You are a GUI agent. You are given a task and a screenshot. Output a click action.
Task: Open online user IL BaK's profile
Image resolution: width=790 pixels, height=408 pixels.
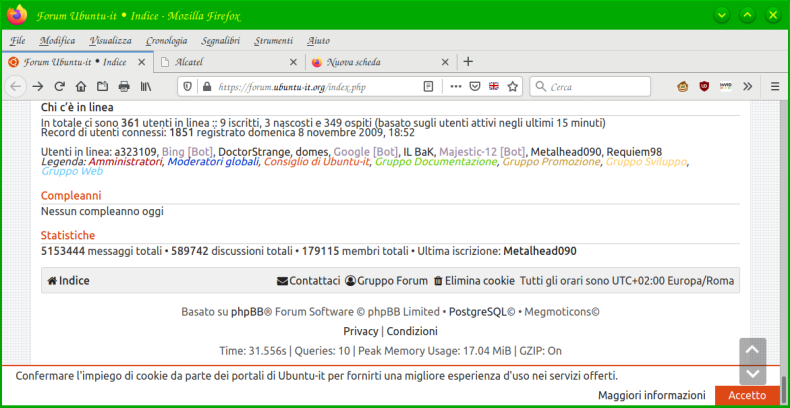point(419,152)
